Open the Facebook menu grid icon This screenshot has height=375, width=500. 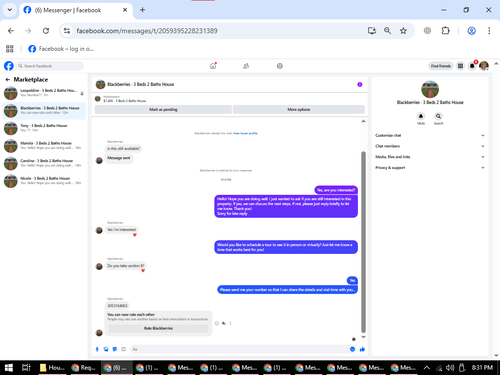pyautogui.click(x=460, y=66)
